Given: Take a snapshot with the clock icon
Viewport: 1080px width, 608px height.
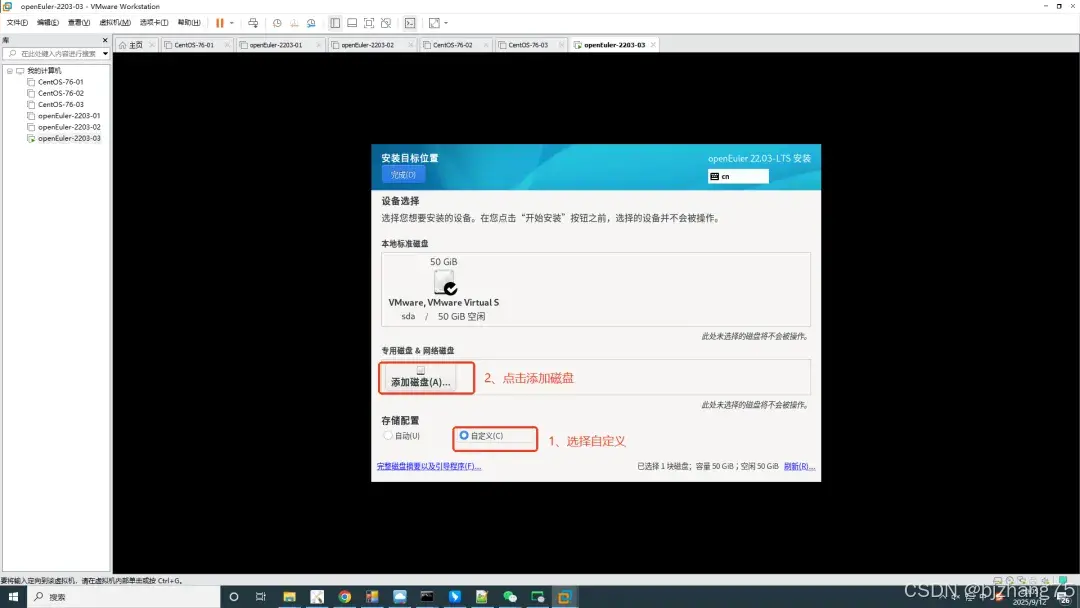Looking at the screenshot, I should (x=278, y=22).
